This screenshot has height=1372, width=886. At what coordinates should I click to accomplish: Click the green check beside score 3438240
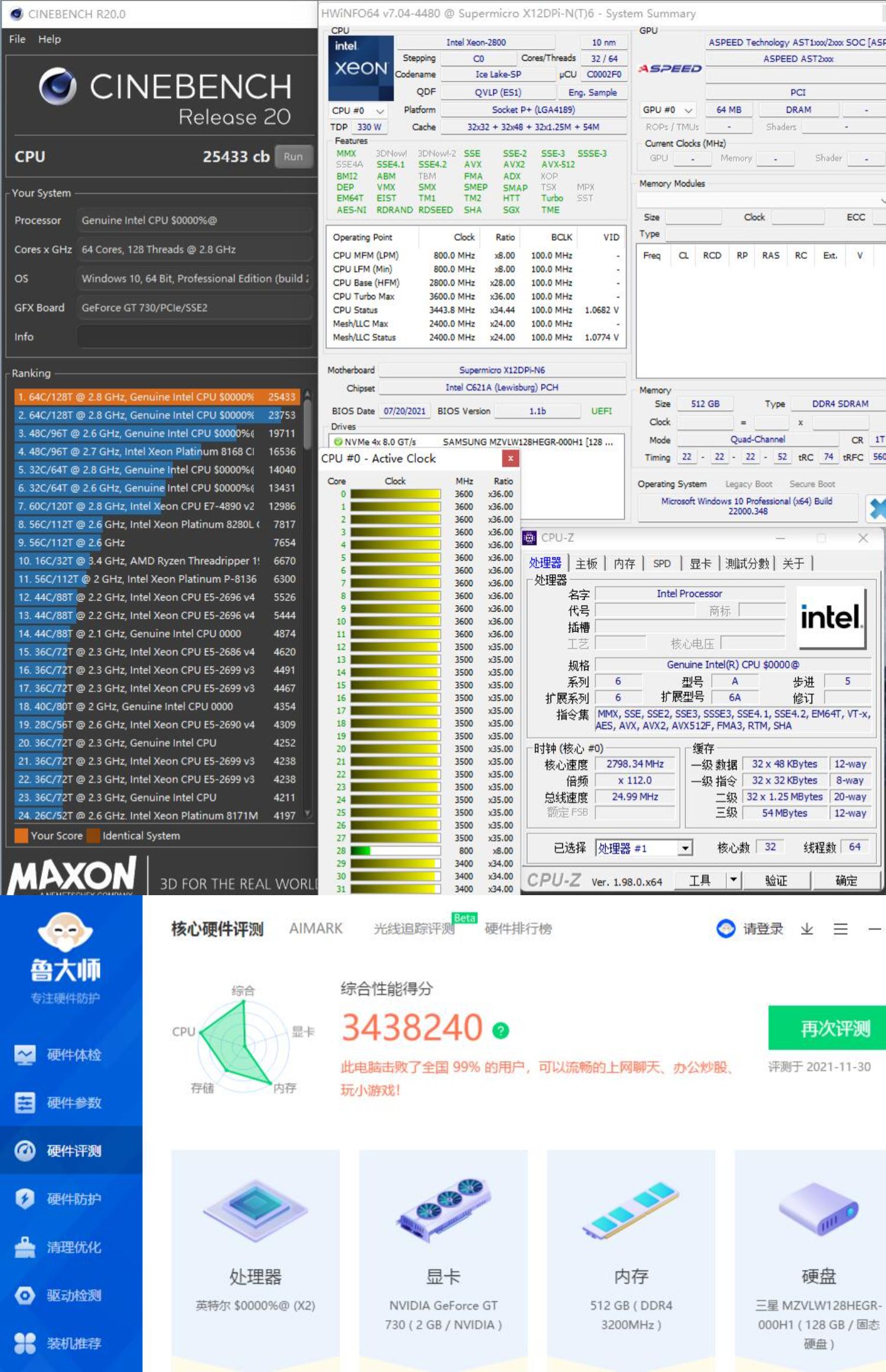(501, 1030)
